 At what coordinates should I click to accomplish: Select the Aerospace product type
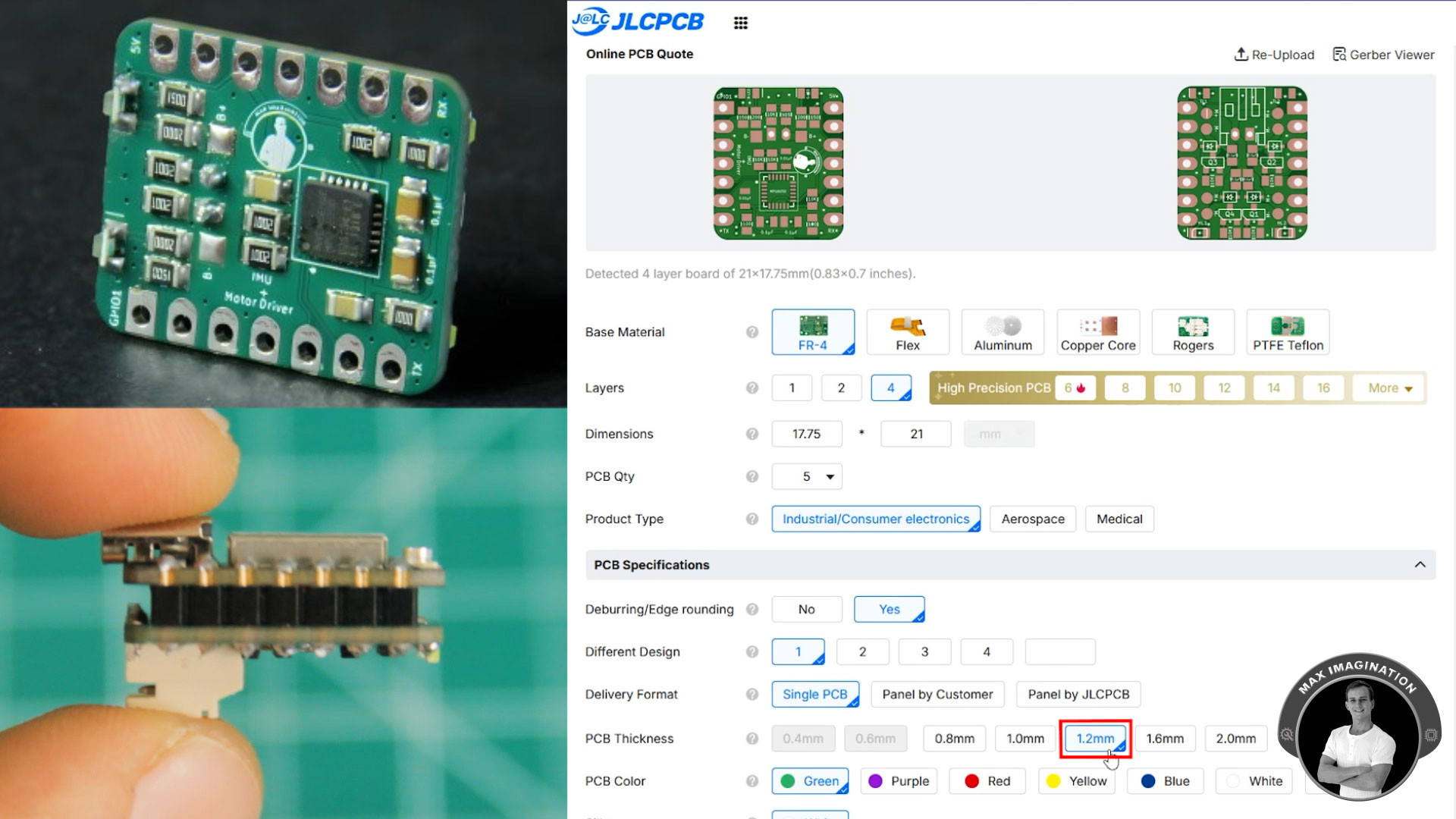tap(1032, 519)
